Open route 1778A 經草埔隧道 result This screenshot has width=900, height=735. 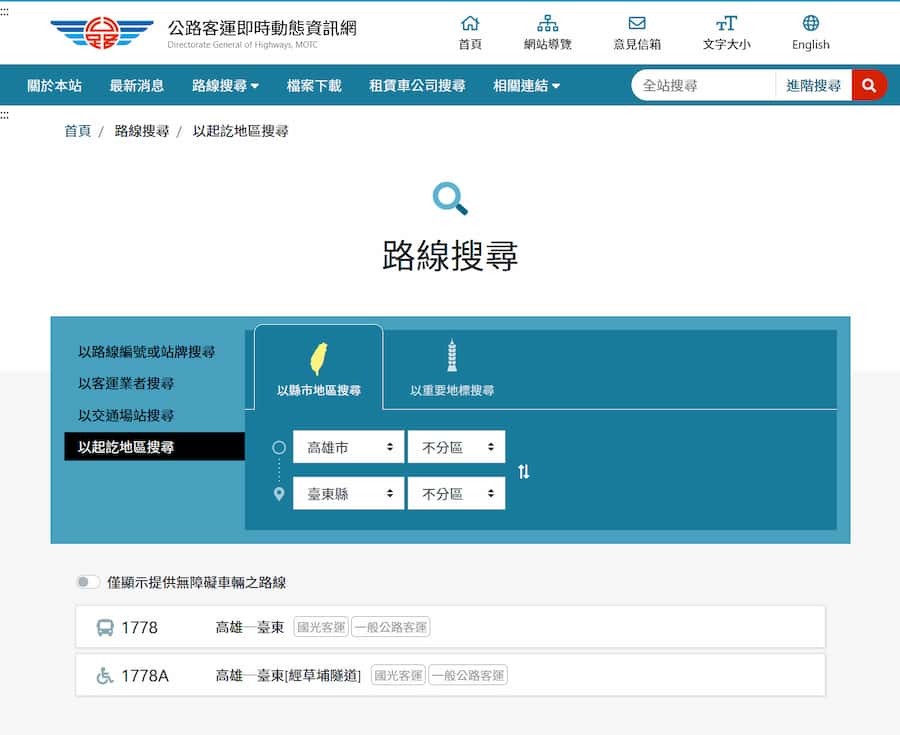coord(450,675)
